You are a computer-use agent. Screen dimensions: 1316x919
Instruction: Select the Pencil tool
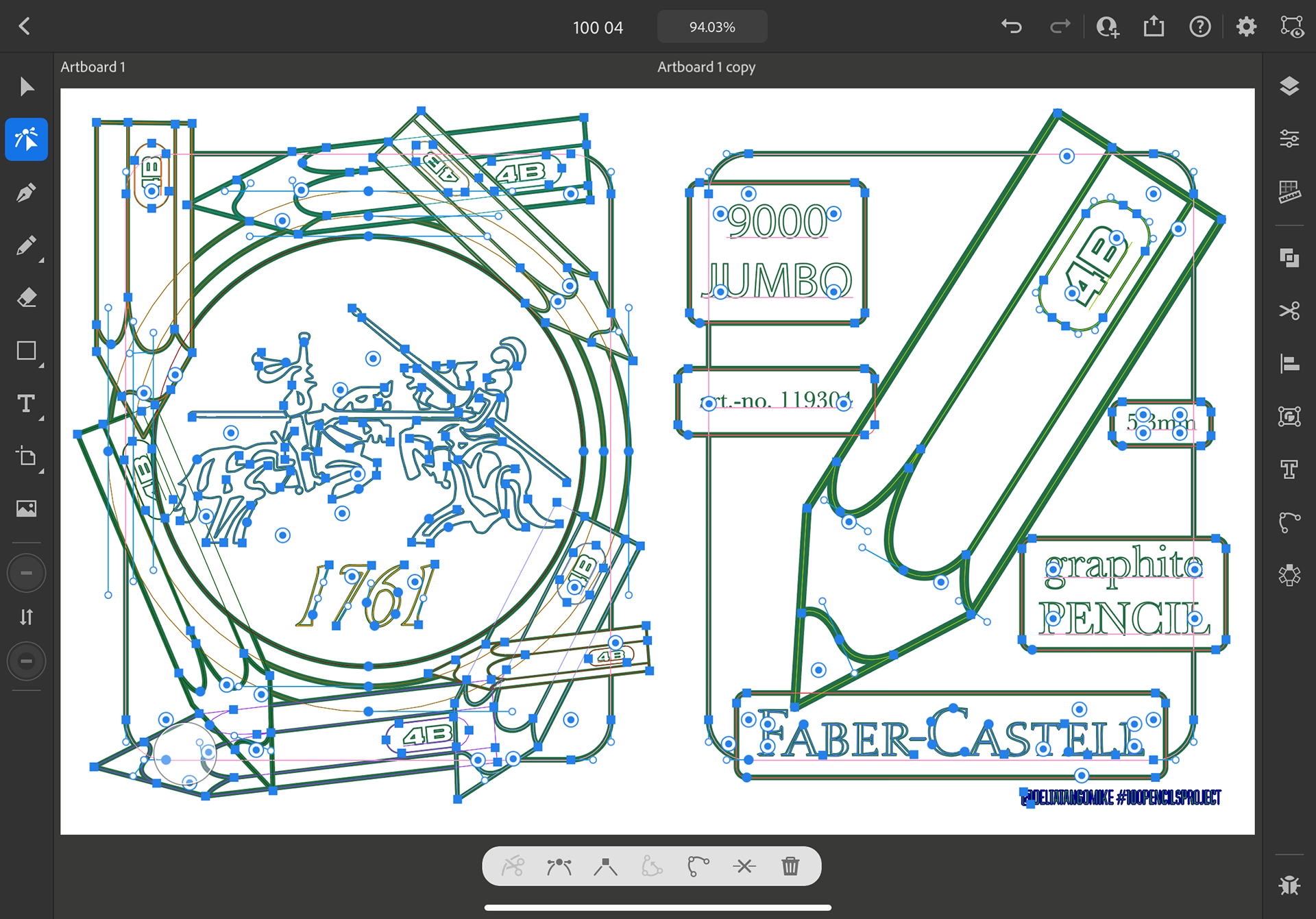26,245
